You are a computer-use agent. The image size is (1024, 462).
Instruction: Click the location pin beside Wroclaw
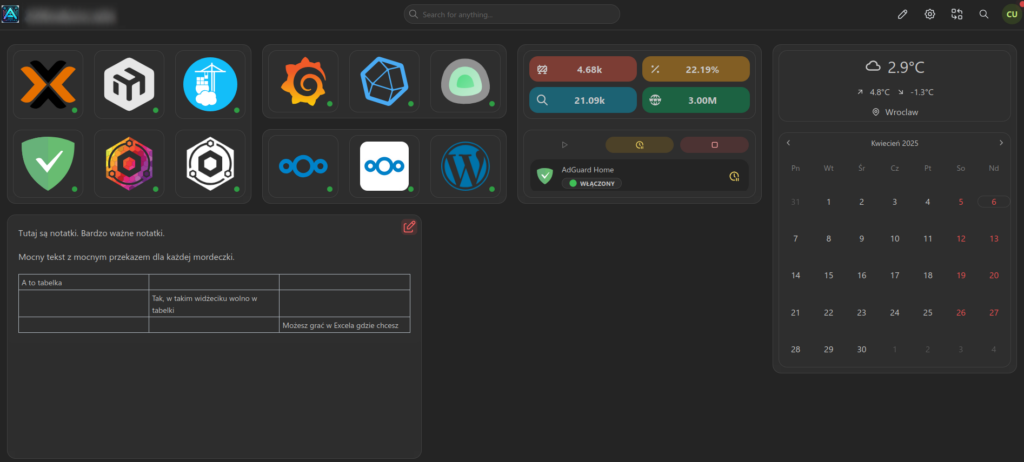[x=876, y=112]
